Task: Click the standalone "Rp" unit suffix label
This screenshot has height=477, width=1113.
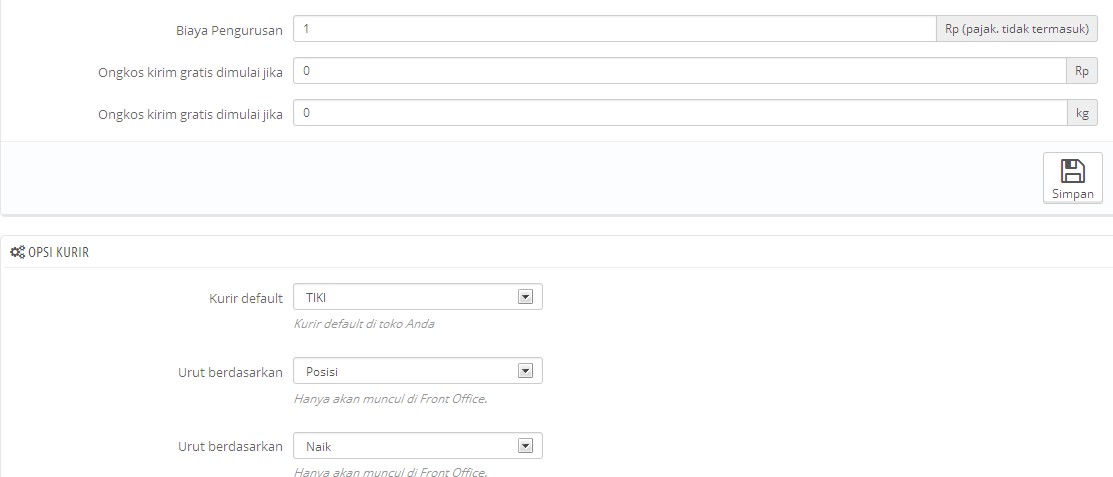Action: pos(1081,71)
